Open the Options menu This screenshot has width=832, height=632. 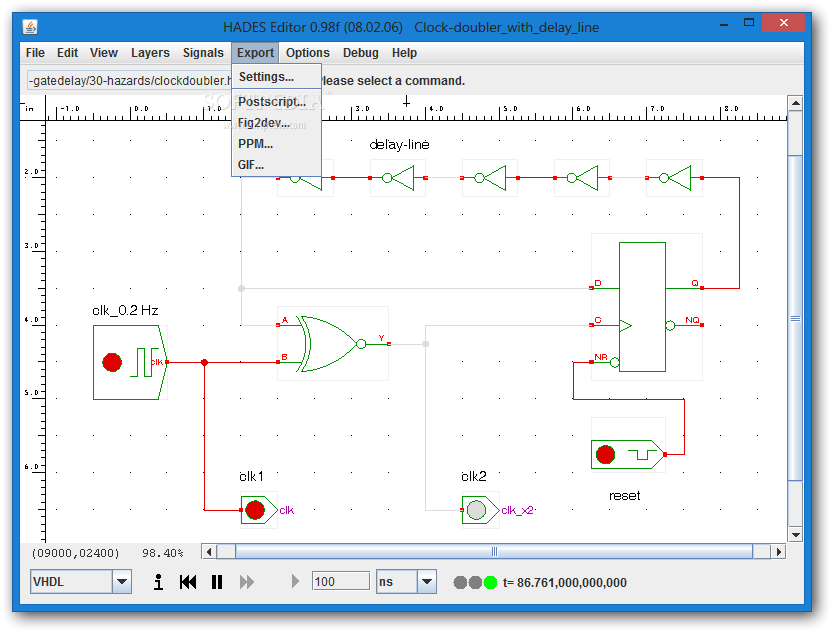pyautogui.click(x=308, y=53)
